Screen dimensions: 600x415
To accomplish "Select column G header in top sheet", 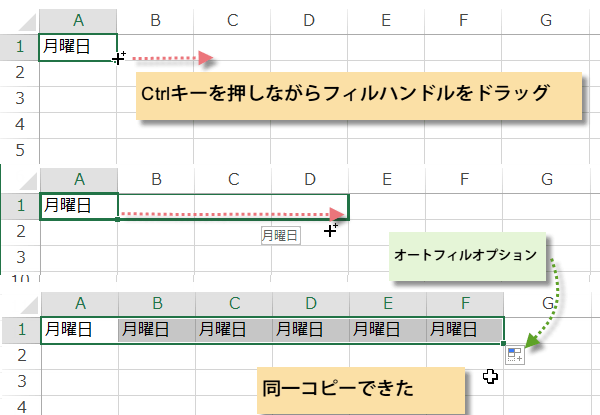I will 544,21.
